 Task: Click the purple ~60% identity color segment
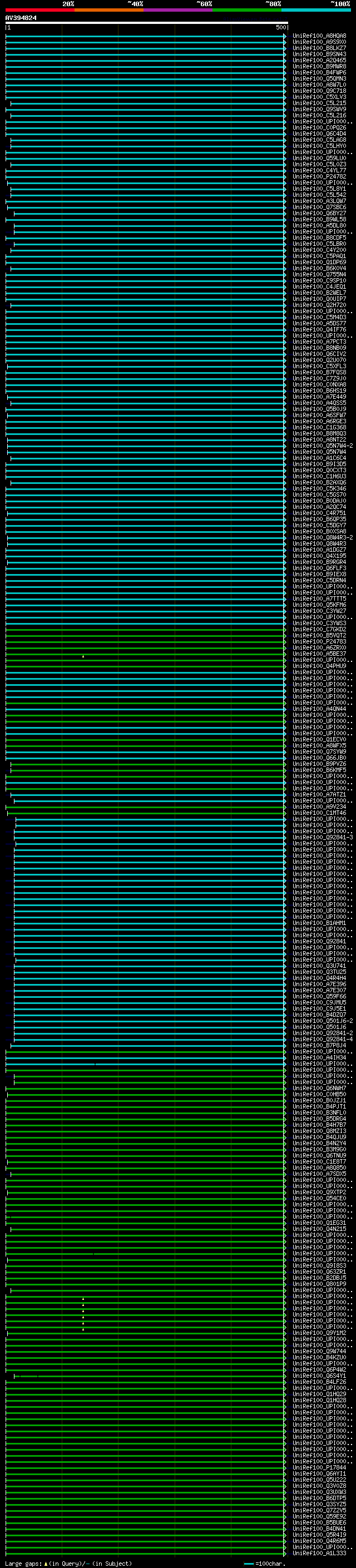[x=177, y=10]
